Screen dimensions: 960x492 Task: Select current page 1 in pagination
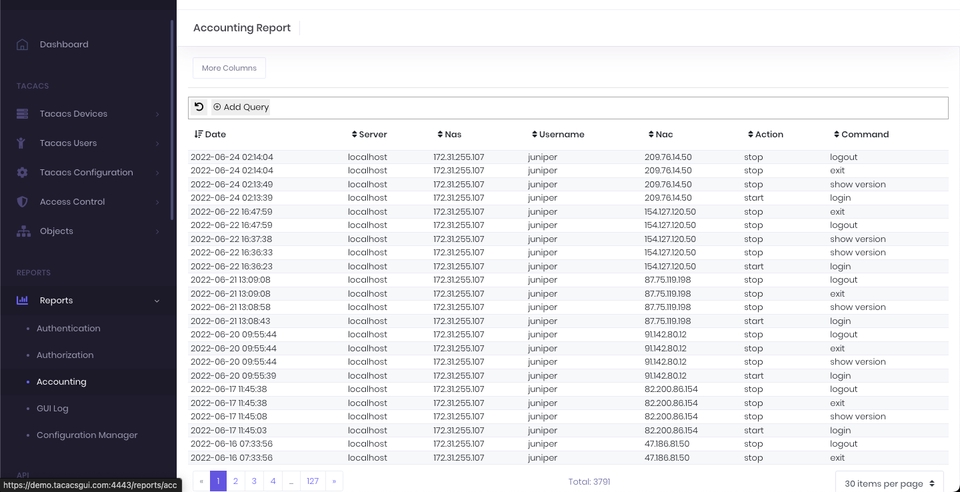(x=218, y=481)
